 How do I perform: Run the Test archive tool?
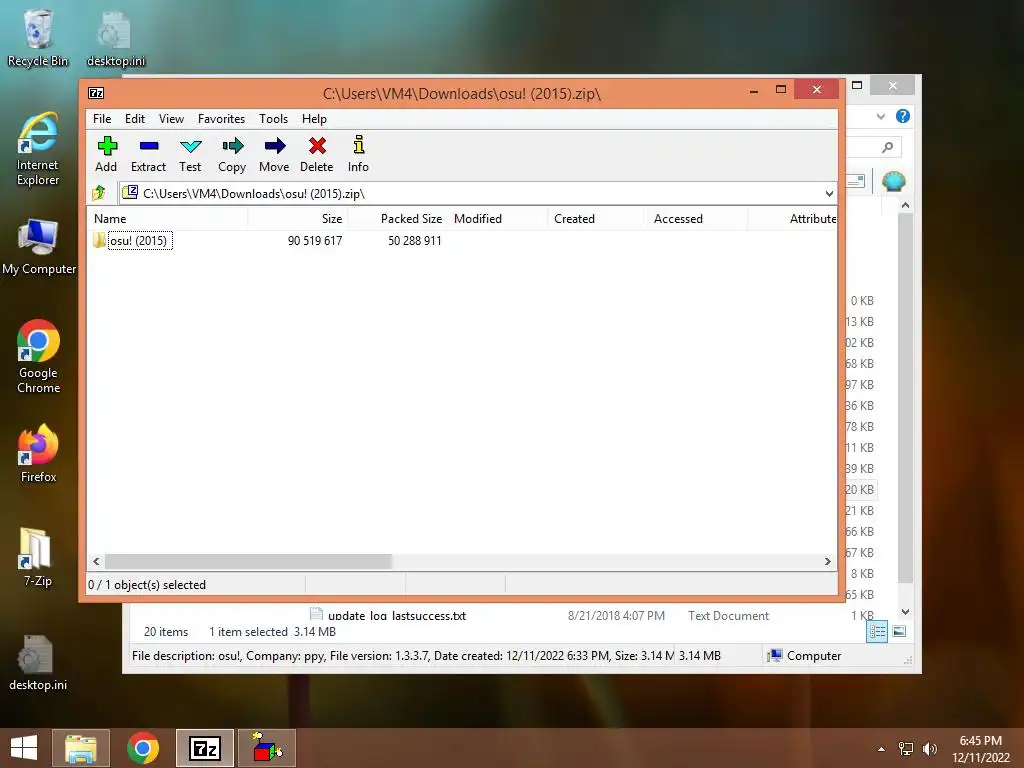coord(190,154)
